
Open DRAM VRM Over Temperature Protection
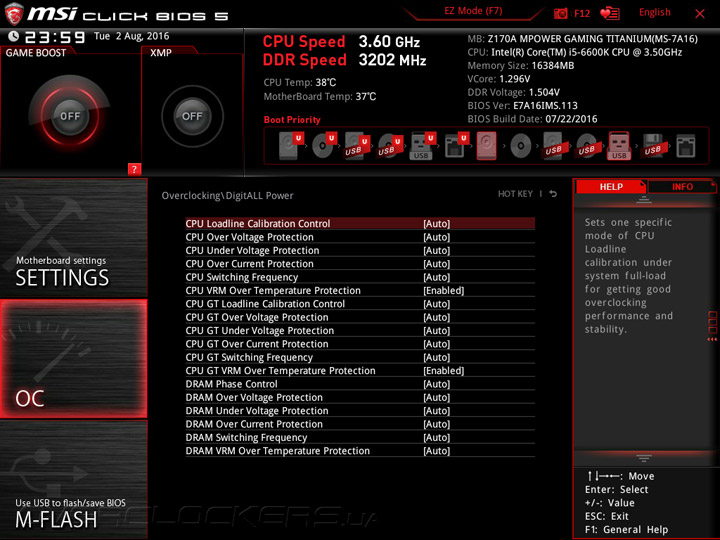(360, 450)
